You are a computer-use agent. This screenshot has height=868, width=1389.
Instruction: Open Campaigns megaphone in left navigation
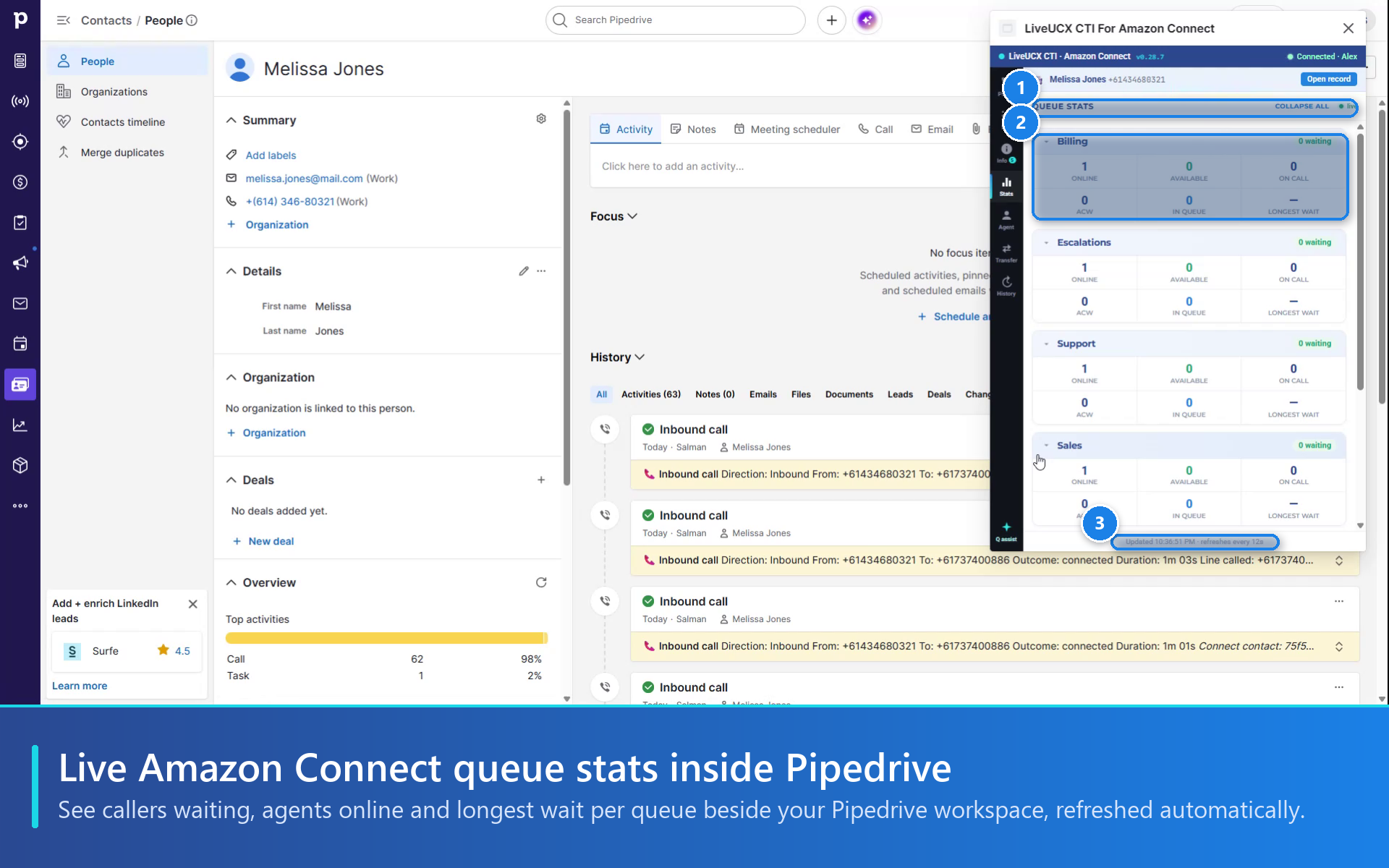pyautogui.click(x=20, y=263)
